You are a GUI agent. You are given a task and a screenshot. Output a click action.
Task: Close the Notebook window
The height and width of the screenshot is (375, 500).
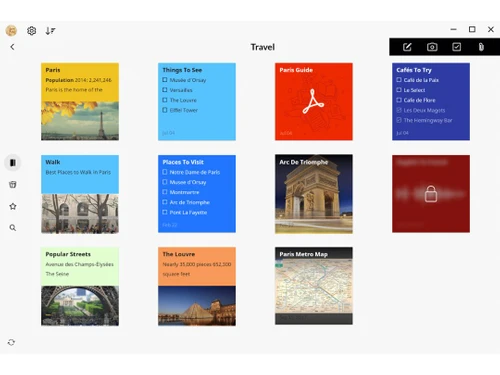(491, 29)
